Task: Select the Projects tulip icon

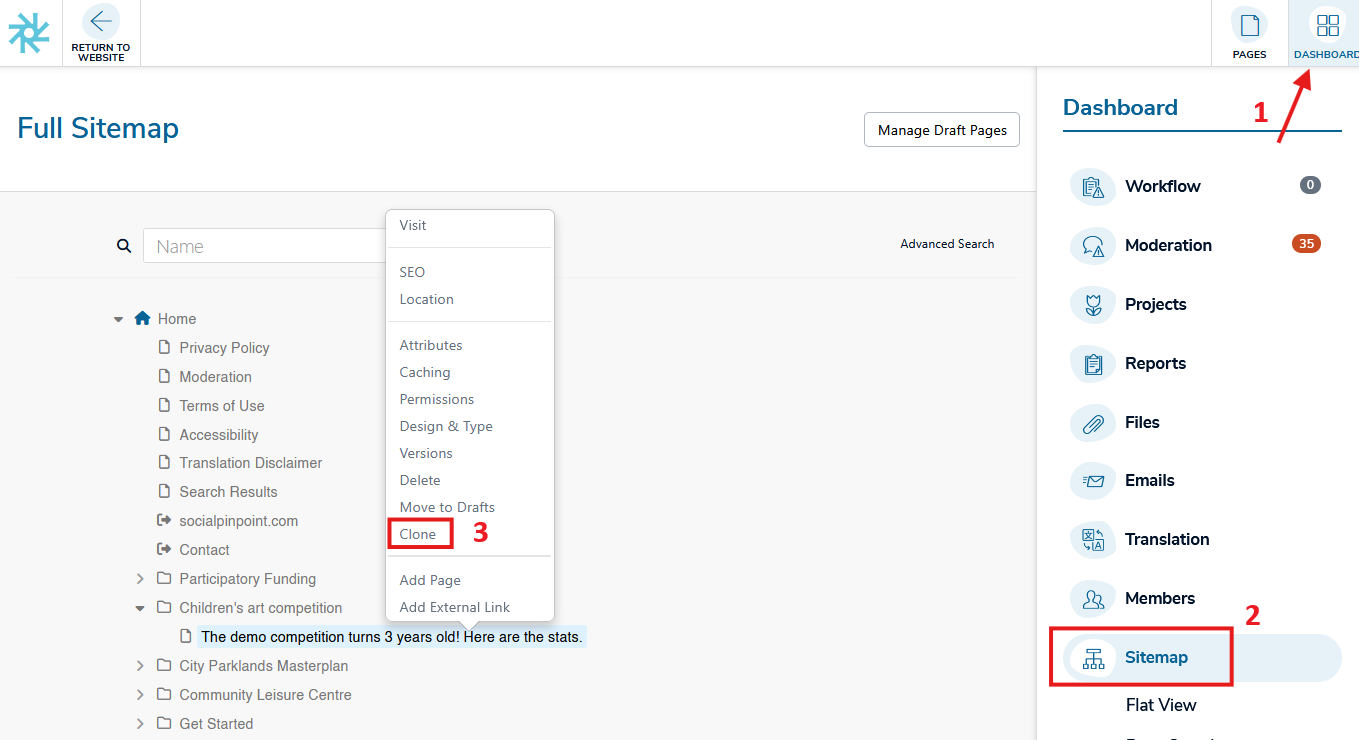Action: tap(1093, 305)
